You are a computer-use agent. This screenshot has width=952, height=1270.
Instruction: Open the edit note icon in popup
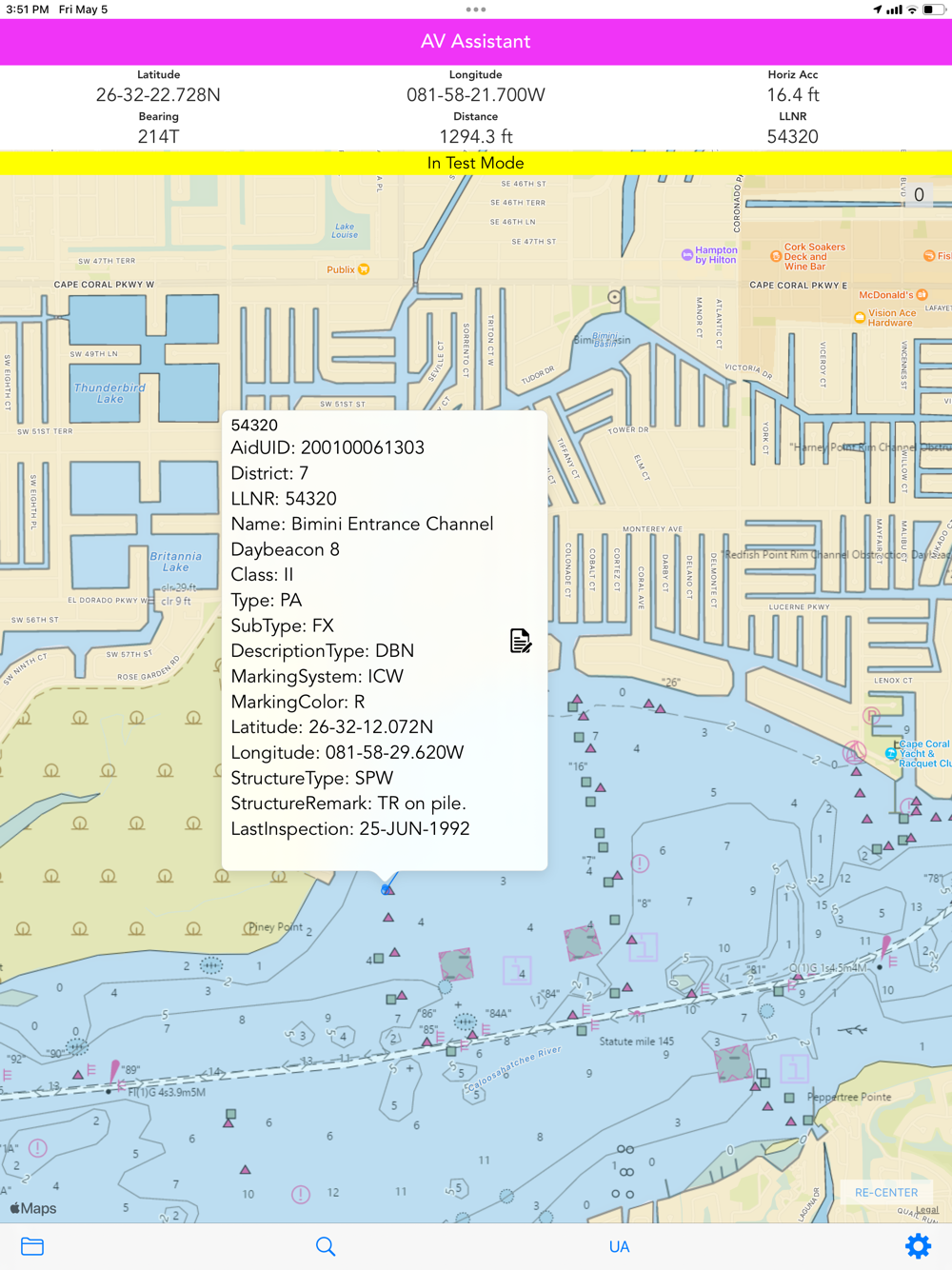pyautogui.click(x=520, y=641)
